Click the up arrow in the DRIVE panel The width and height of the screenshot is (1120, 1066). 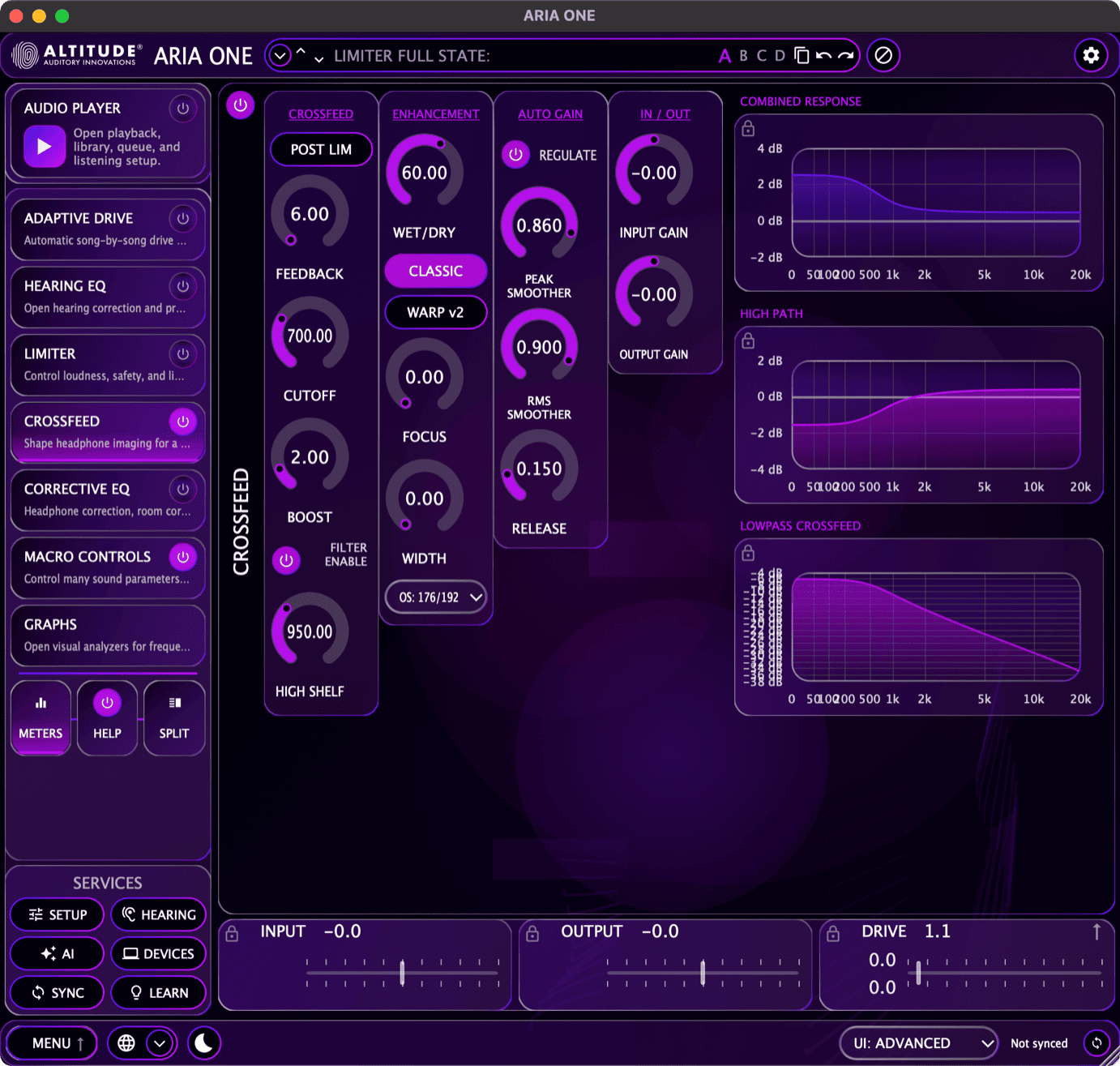[1096, 931]
